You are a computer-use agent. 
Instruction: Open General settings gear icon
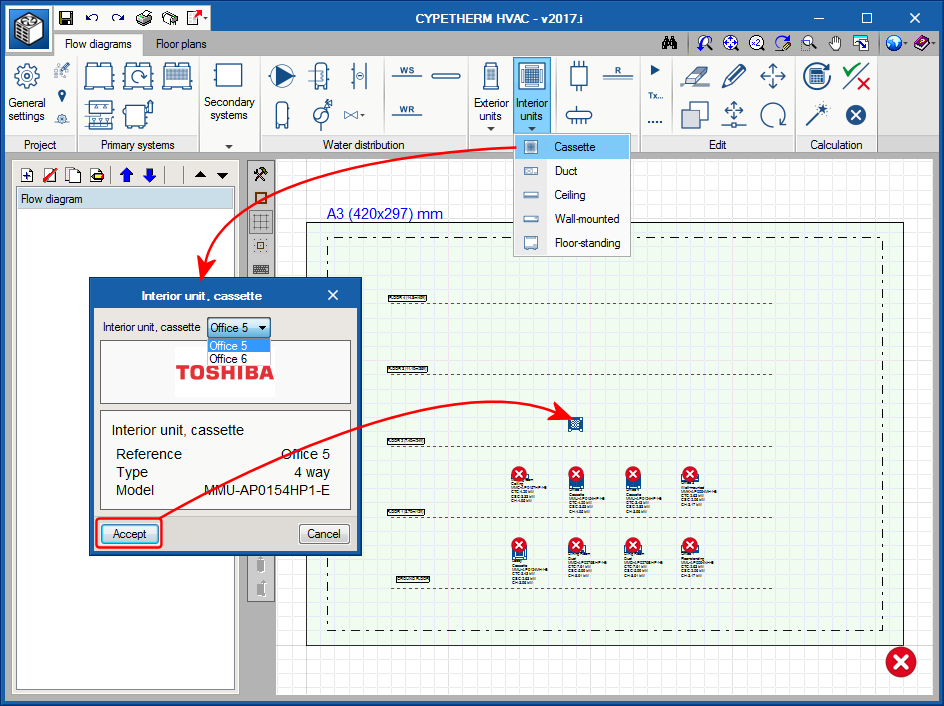tap(27, 76)
